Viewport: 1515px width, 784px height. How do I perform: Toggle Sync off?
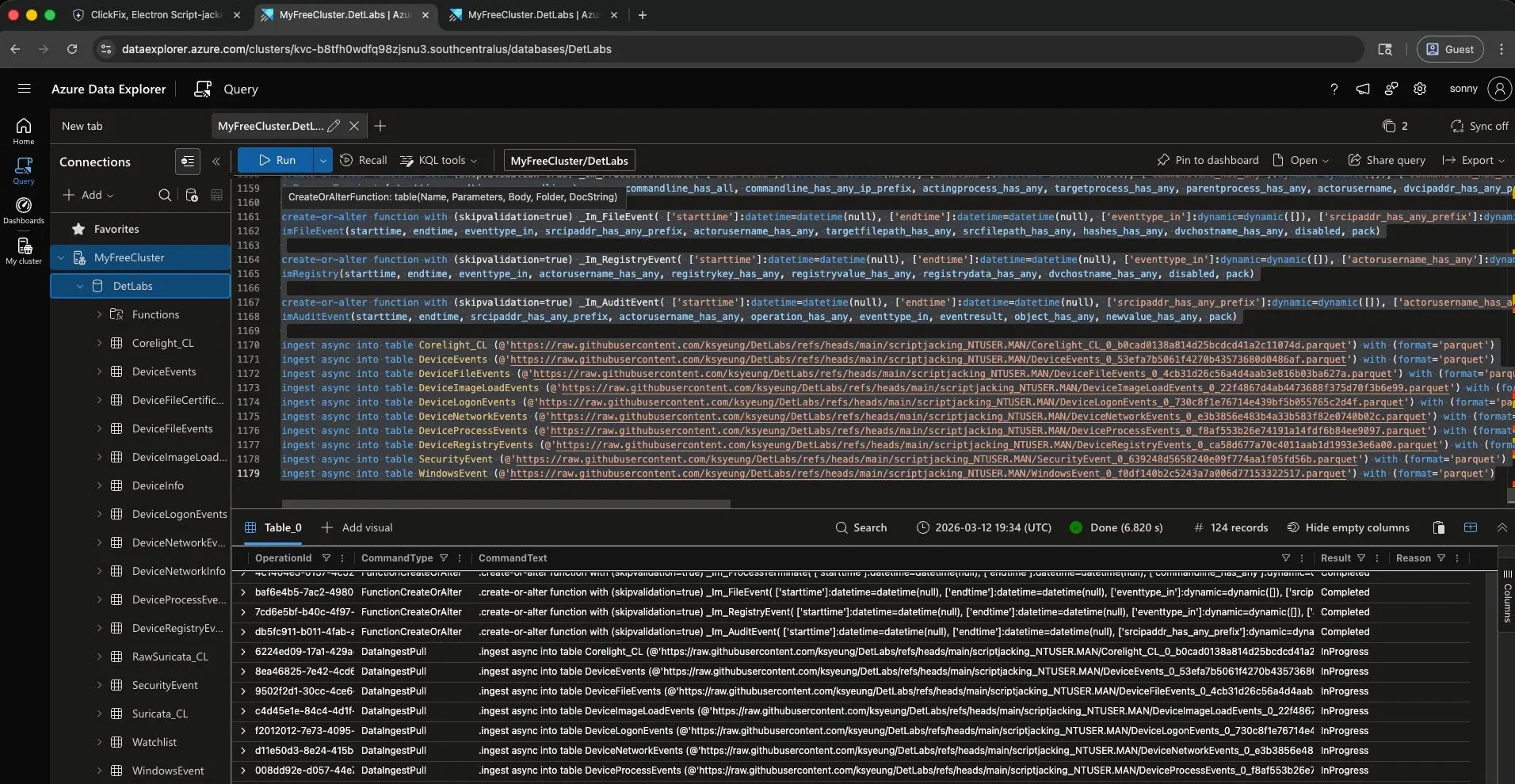1479,126
